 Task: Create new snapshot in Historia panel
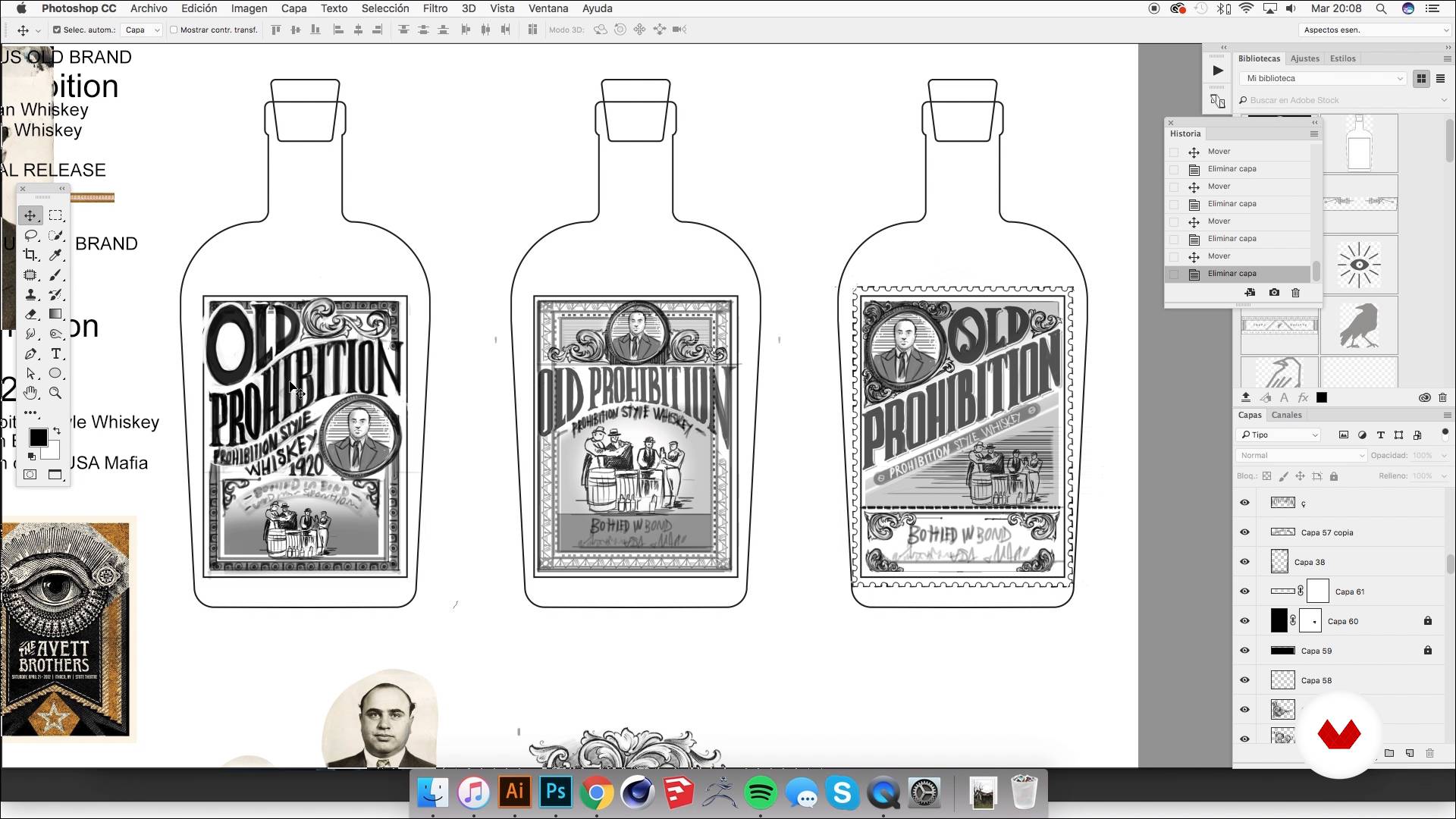[x=1274, y=293]
